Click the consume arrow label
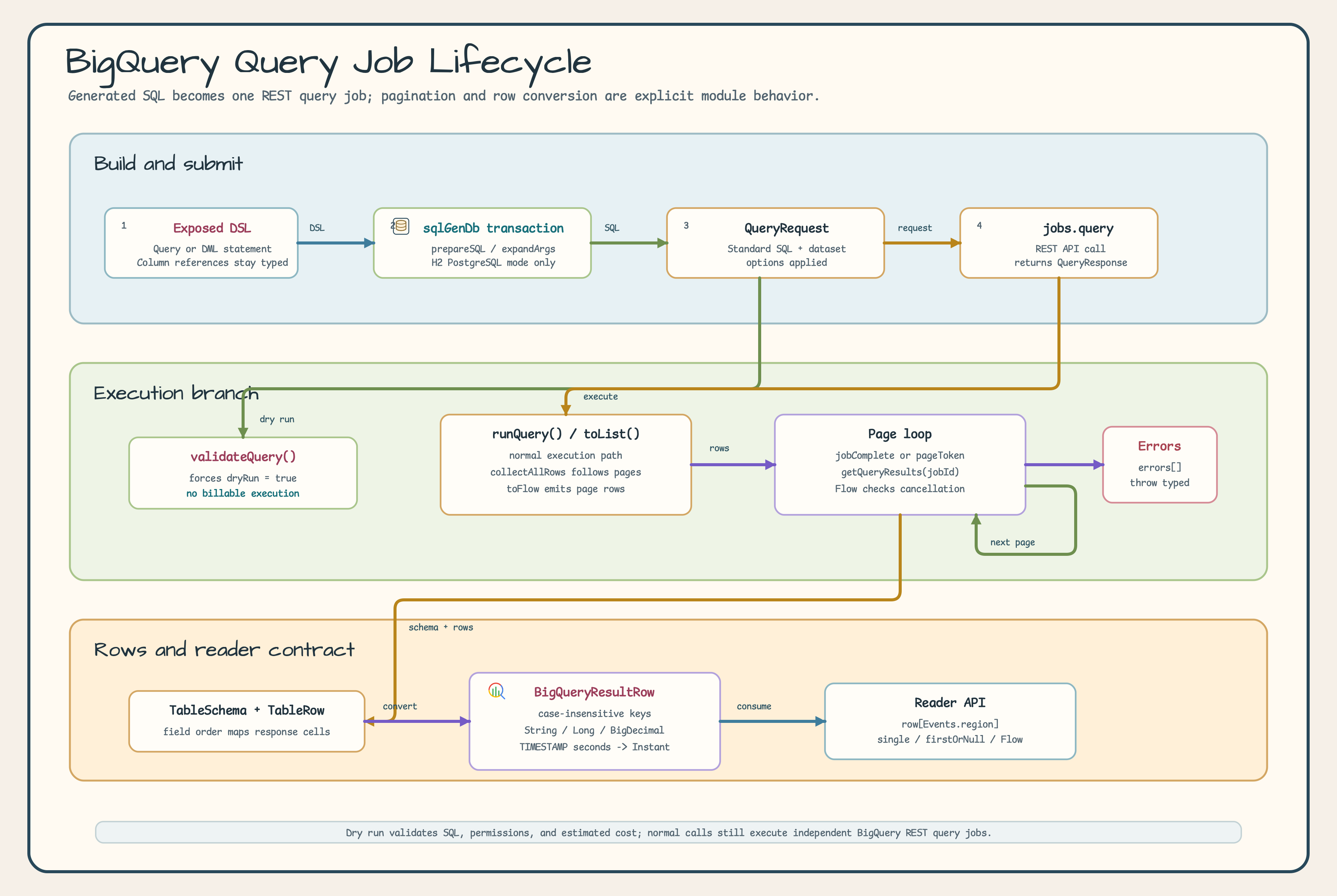This screenshot has height=896, width=1337. [x=754, y=706]
